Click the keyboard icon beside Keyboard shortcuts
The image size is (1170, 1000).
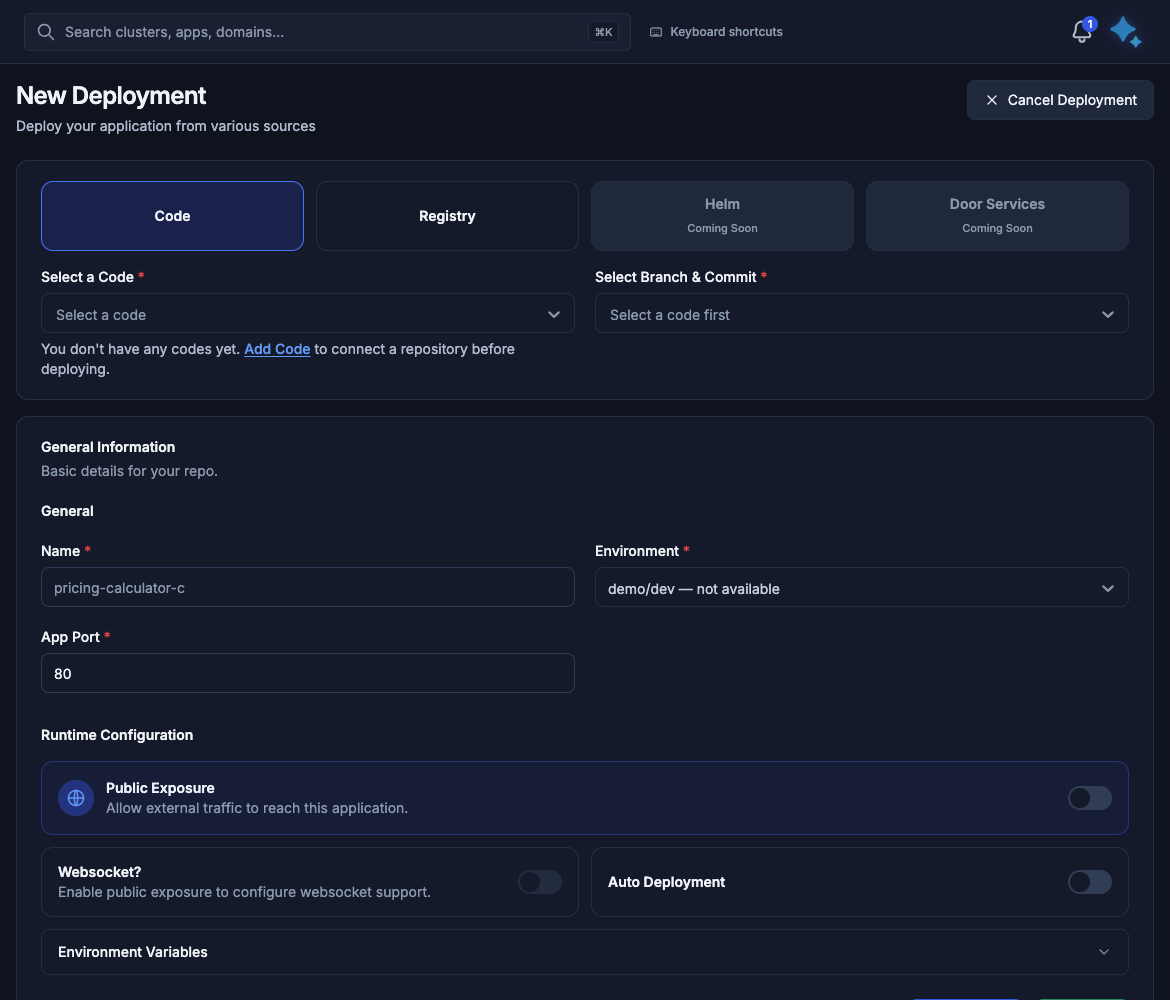[656, 32]
